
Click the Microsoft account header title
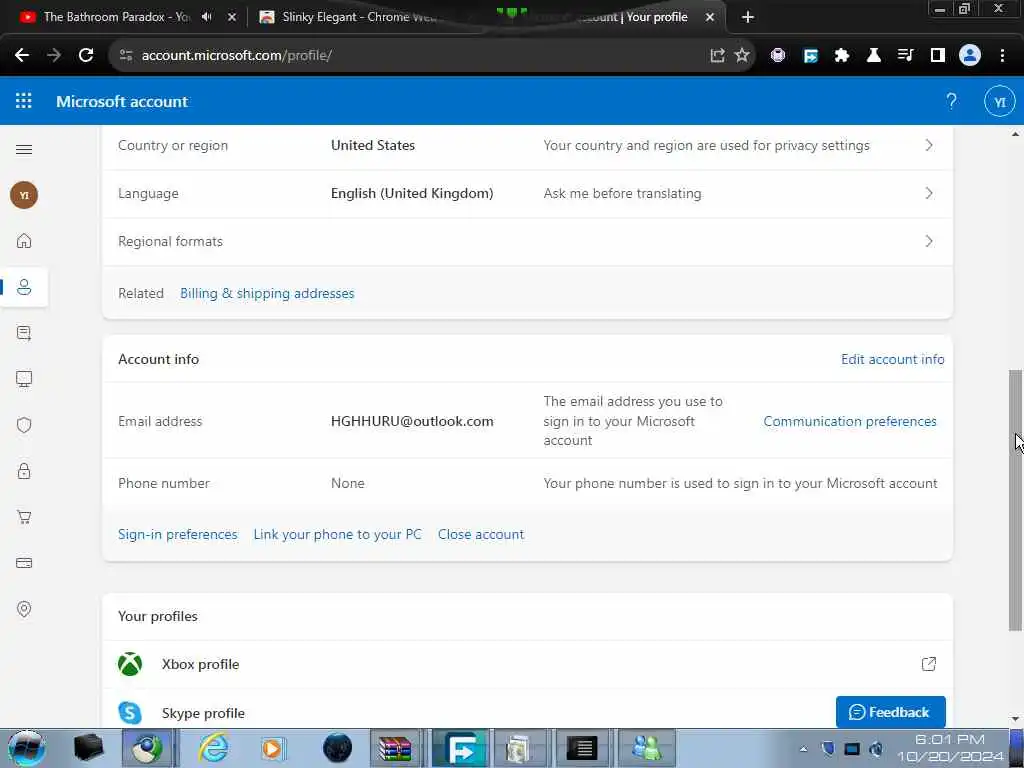122,101
